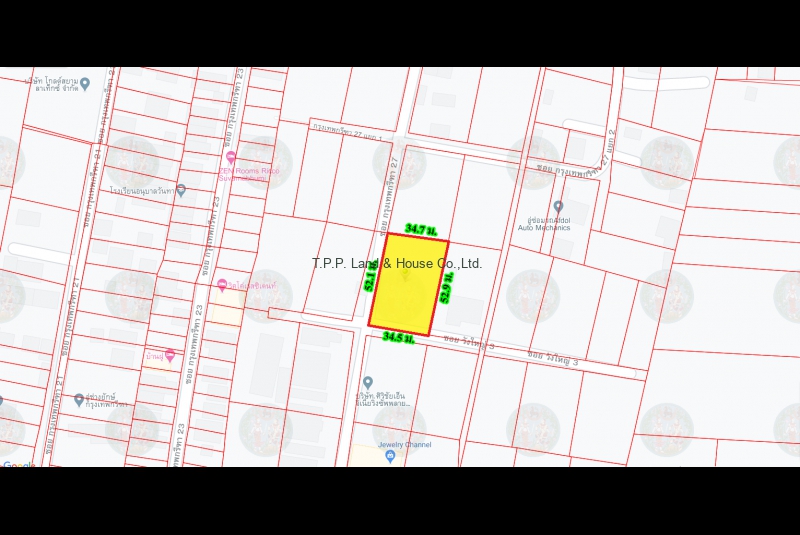Click the บริษัท ศิวิชัย company label
This screenshot has width=800, height=535.
(383, 399)
